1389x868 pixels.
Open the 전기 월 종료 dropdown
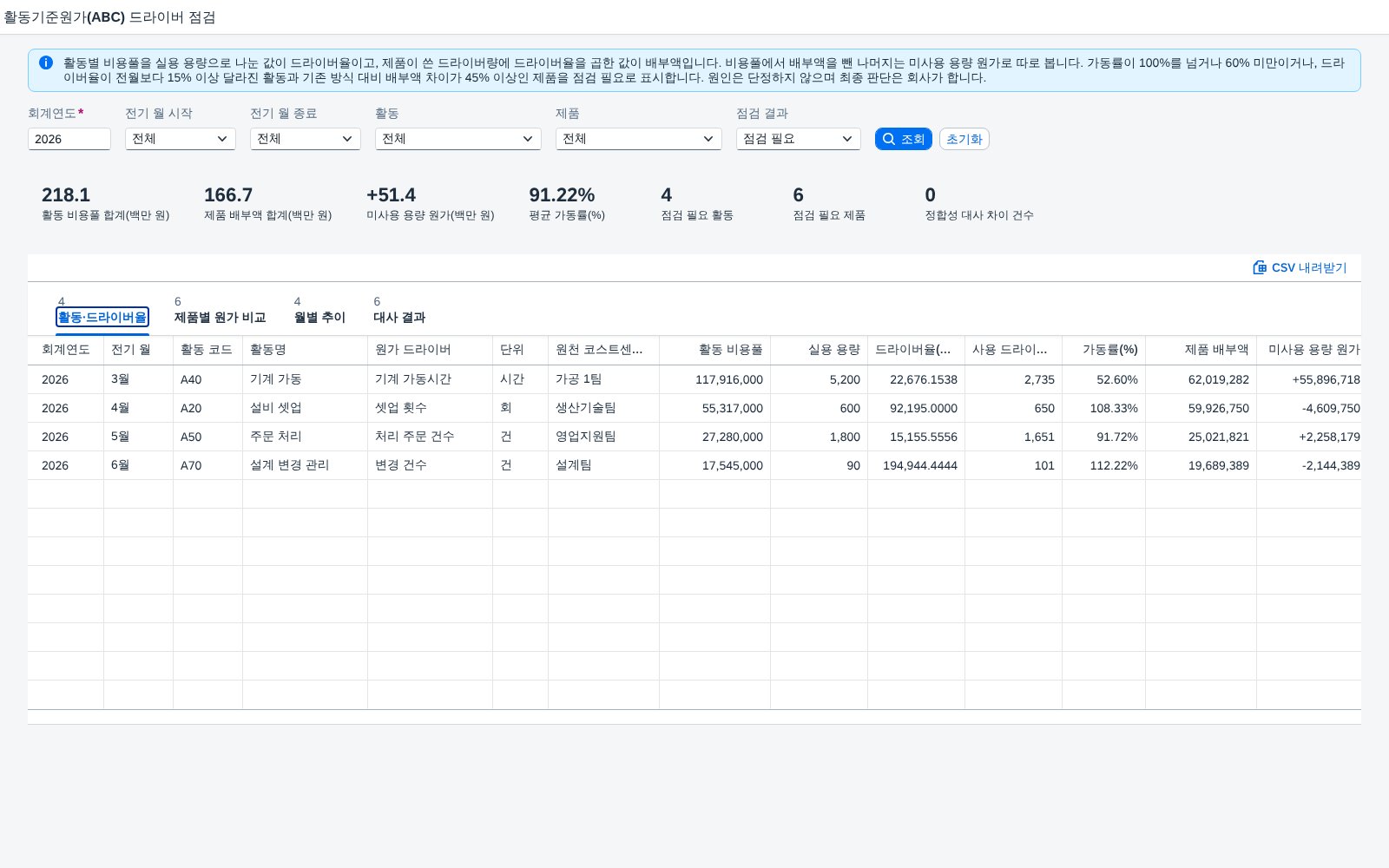pos(306,139)
